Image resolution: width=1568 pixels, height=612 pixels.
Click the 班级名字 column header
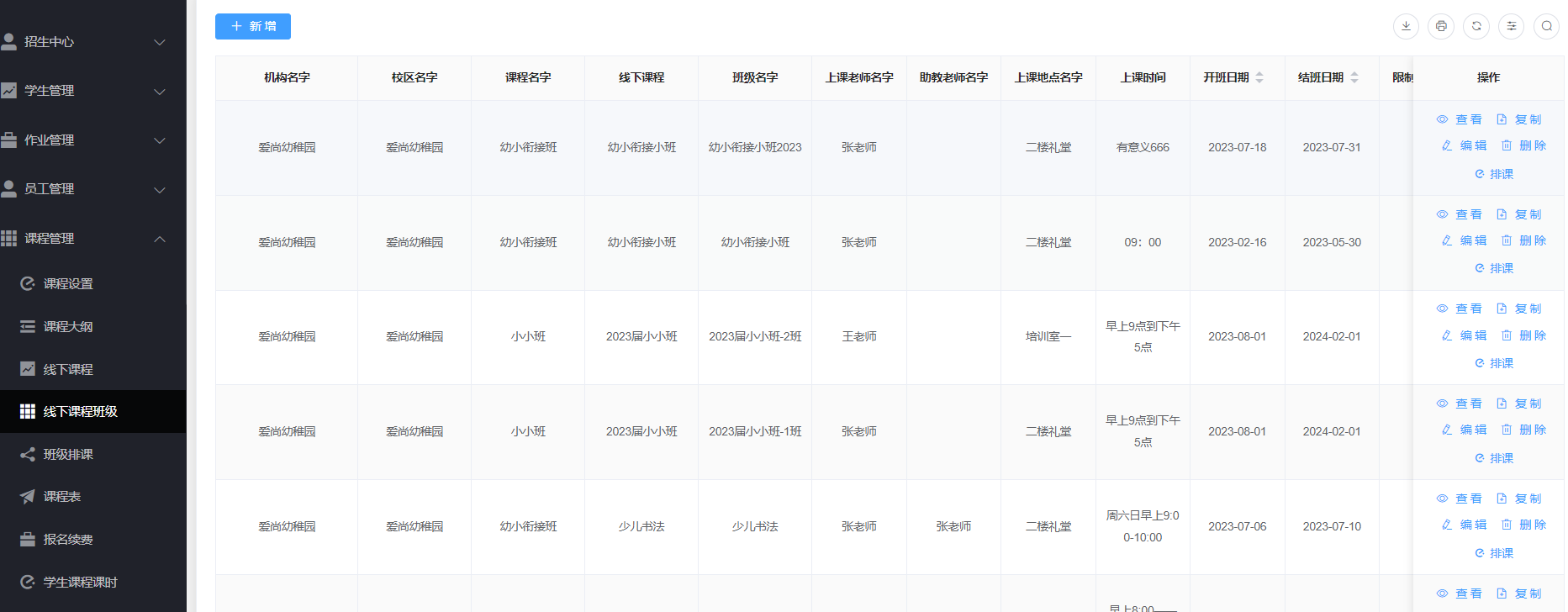coord(755,77)
